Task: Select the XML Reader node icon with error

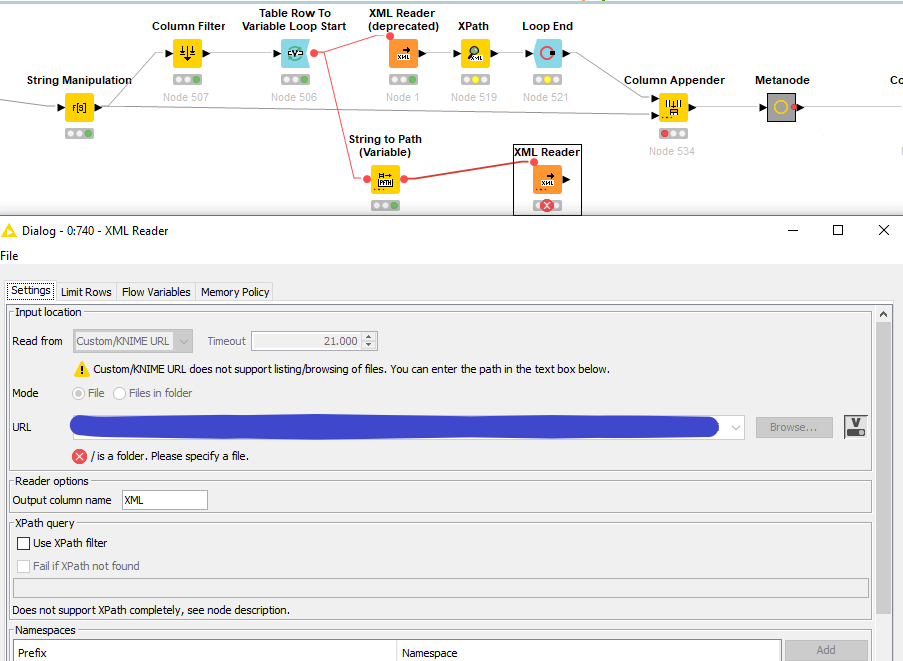Action: 547,179
